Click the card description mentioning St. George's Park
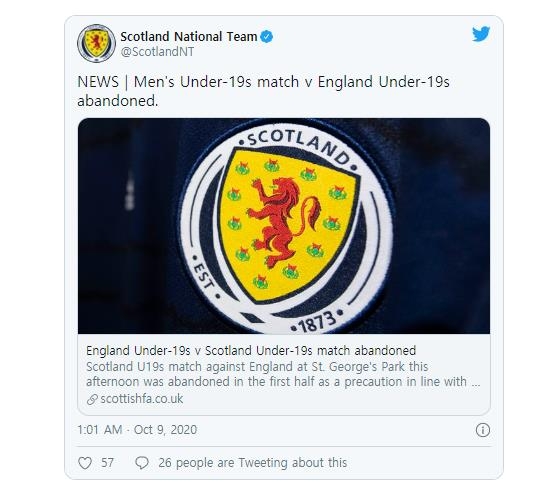This screenshot has width=555, height=495. click(283, 374)
